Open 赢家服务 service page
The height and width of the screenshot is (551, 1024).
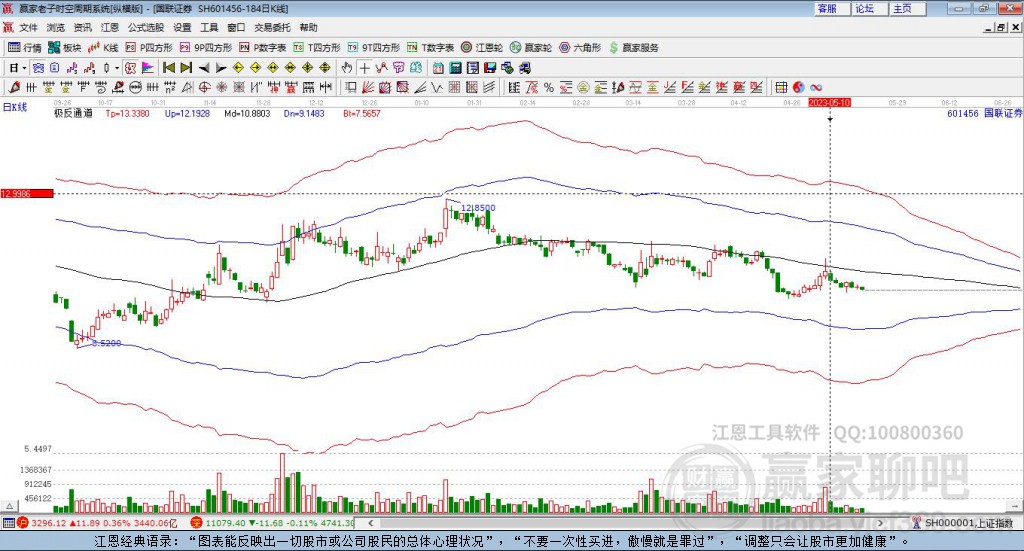(x=633, y=48)
